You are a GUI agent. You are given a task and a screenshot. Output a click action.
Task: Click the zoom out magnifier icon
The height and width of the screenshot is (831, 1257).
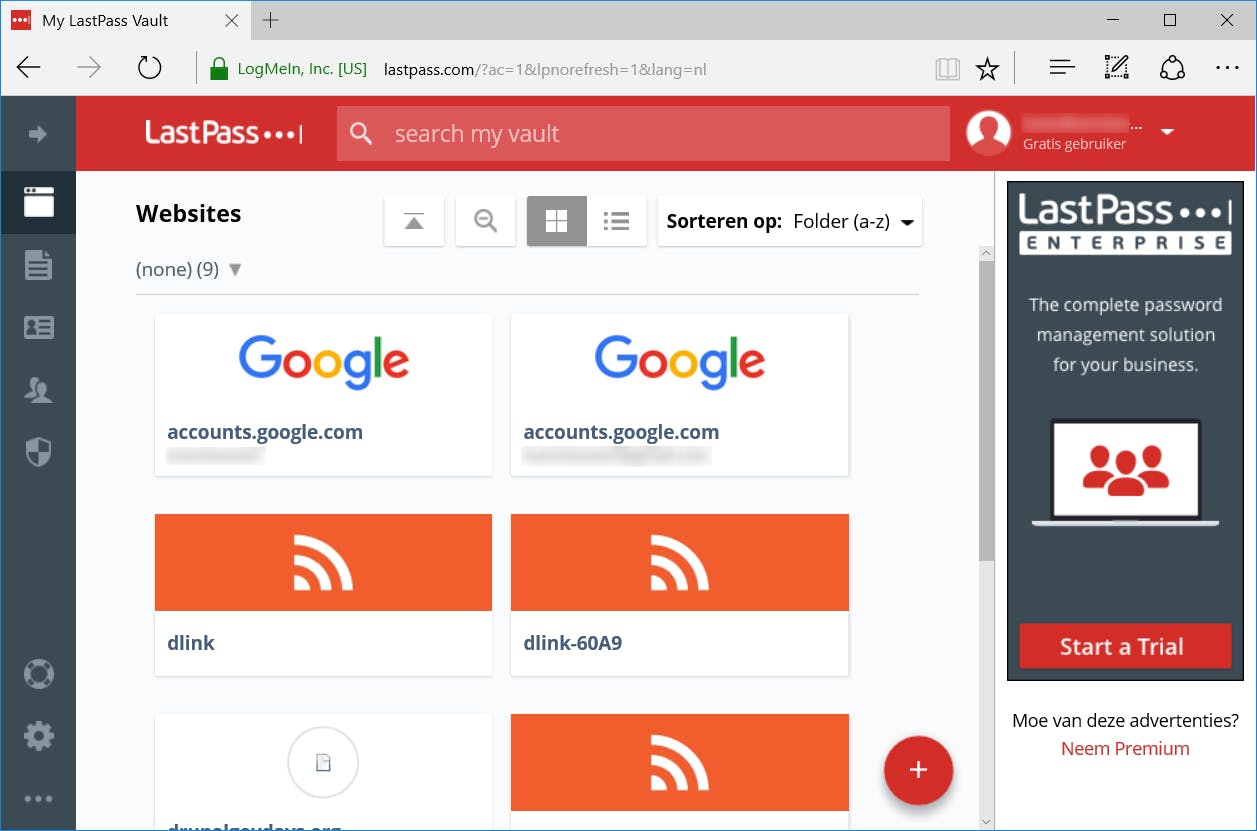[486, 221]
